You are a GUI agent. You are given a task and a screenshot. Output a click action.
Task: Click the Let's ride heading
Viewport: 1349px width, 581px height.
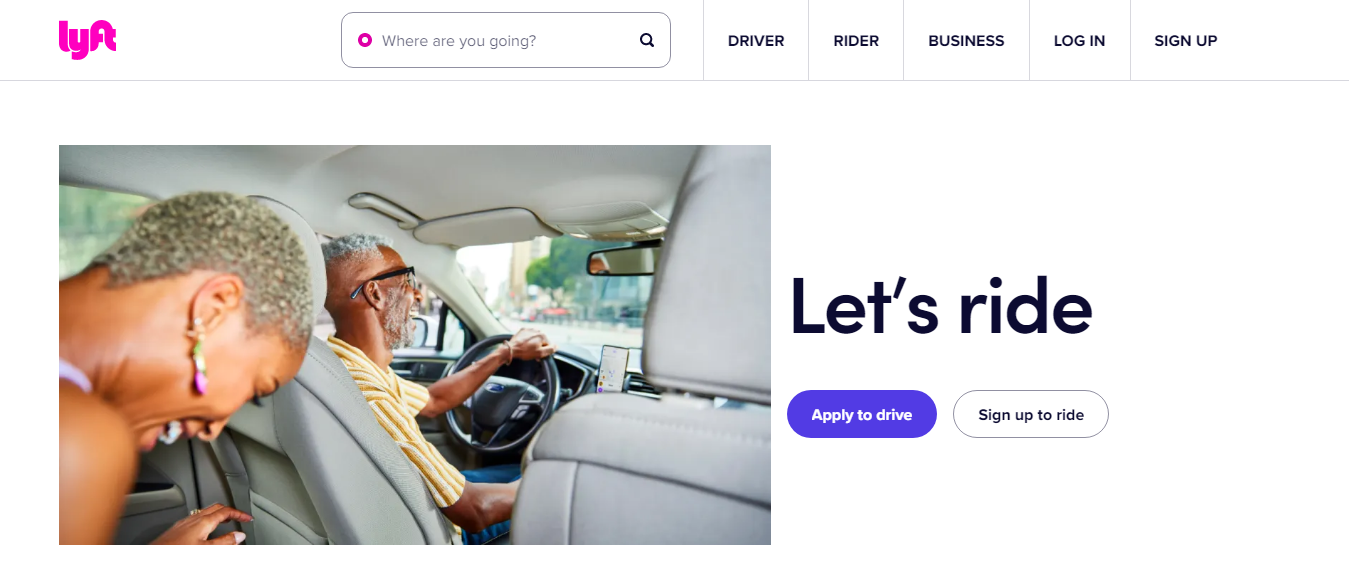pyautogui.click(x=941, y=305)
